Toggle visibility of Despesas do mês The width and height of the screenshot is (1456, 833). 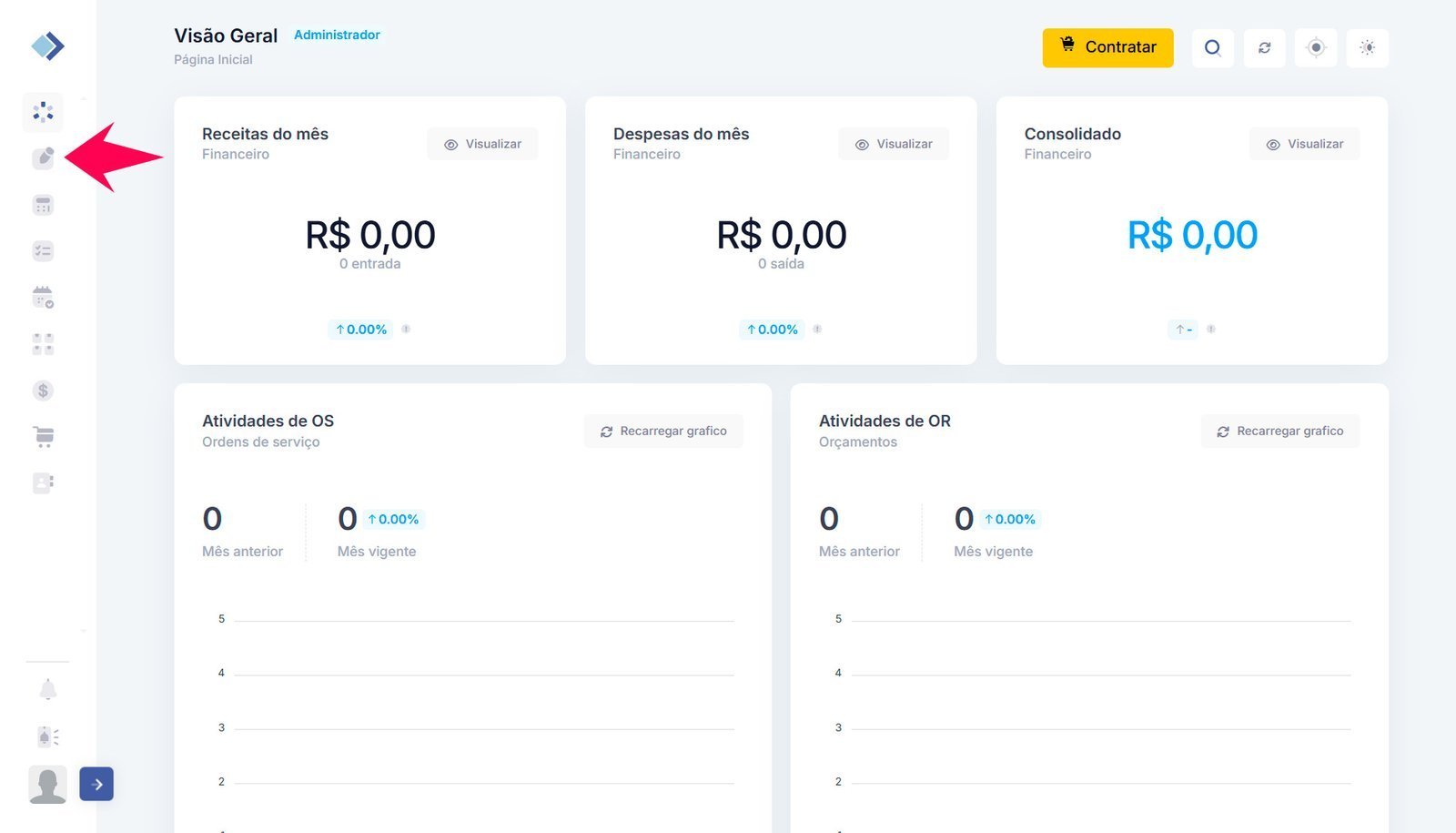[894, 144]
